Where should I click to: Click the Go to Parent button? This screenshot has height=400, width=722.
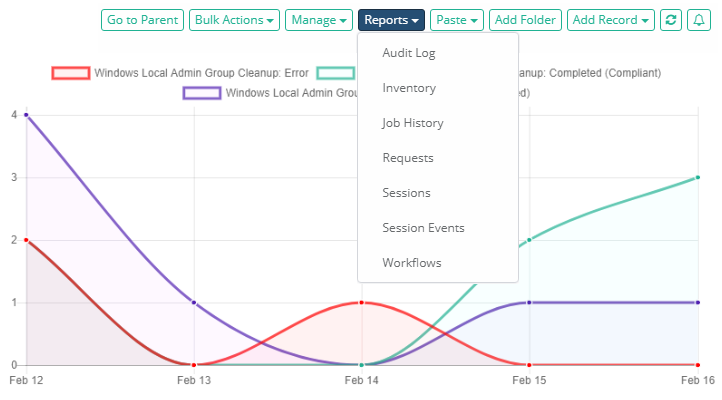coord(143,20)
